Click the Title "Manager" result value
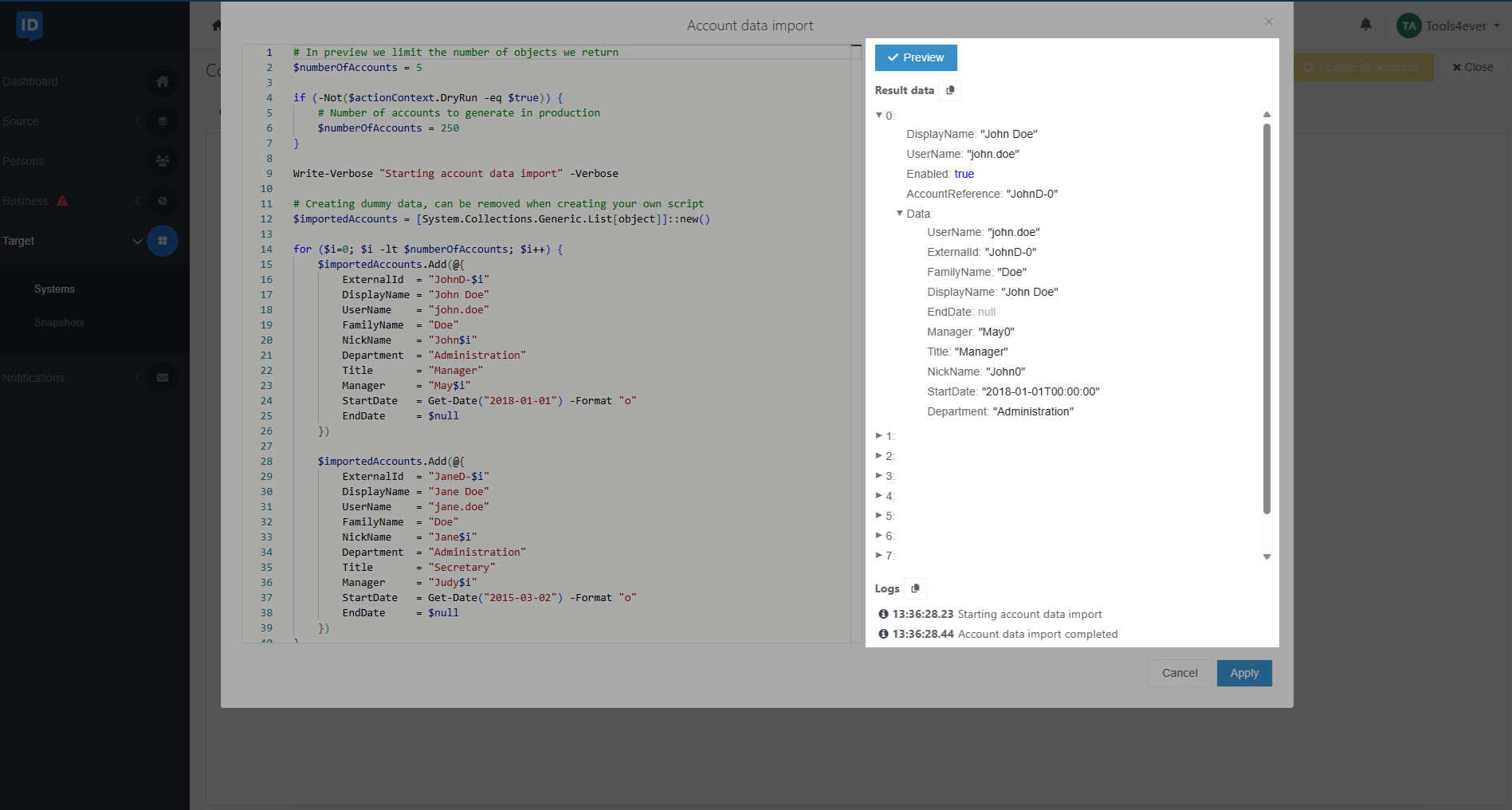This screenshot has width=1512, height=810. (981, 352)
